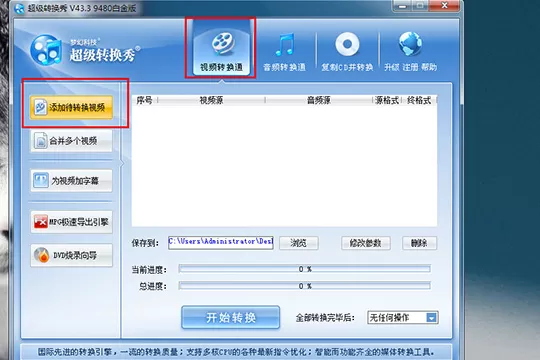This screenshot has width=540, height=360.
Task: Click the 超级转换秀 logo icon
Action: (46, 50)
